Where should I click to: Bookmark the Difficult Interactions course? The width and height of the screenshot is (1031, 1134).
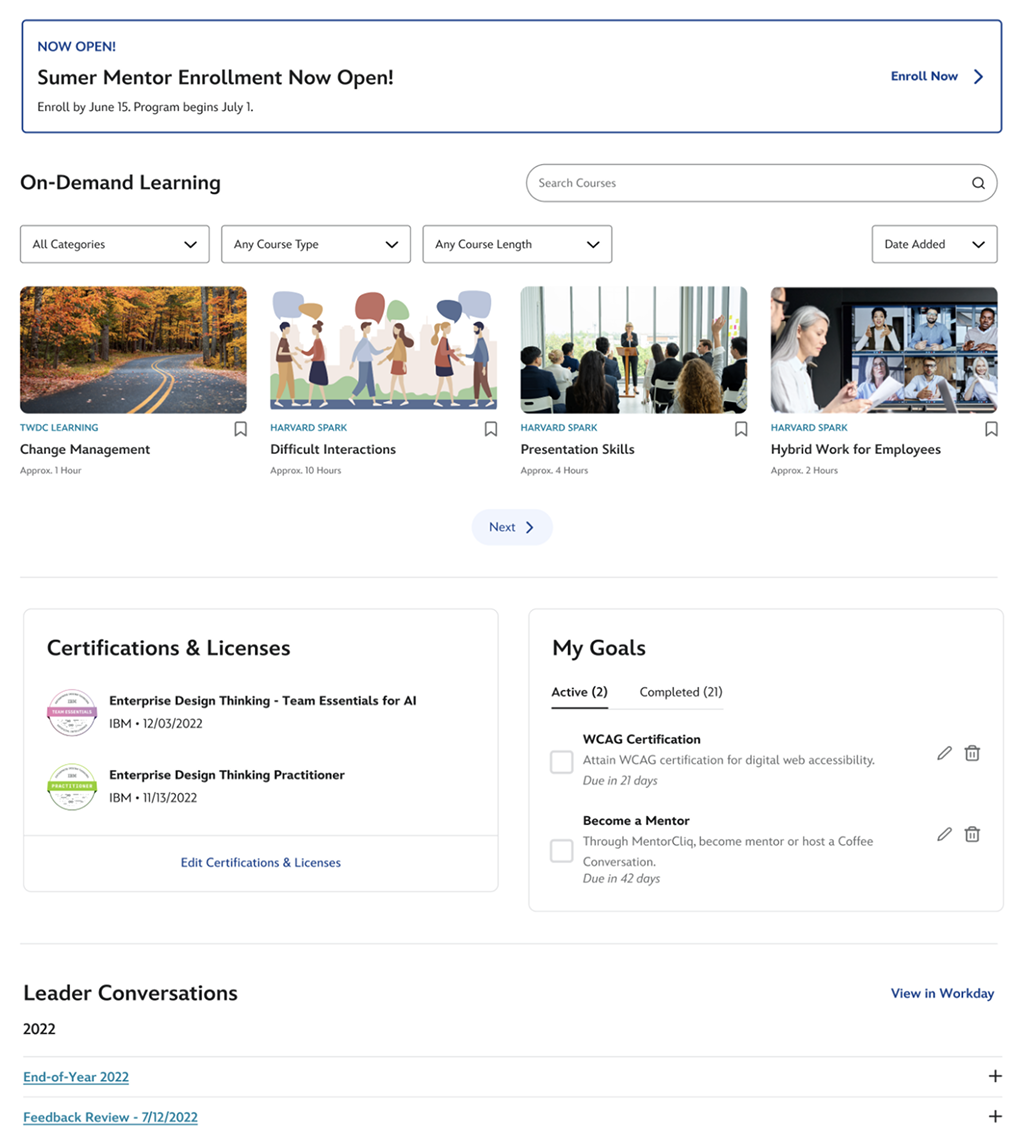(490, 429)
